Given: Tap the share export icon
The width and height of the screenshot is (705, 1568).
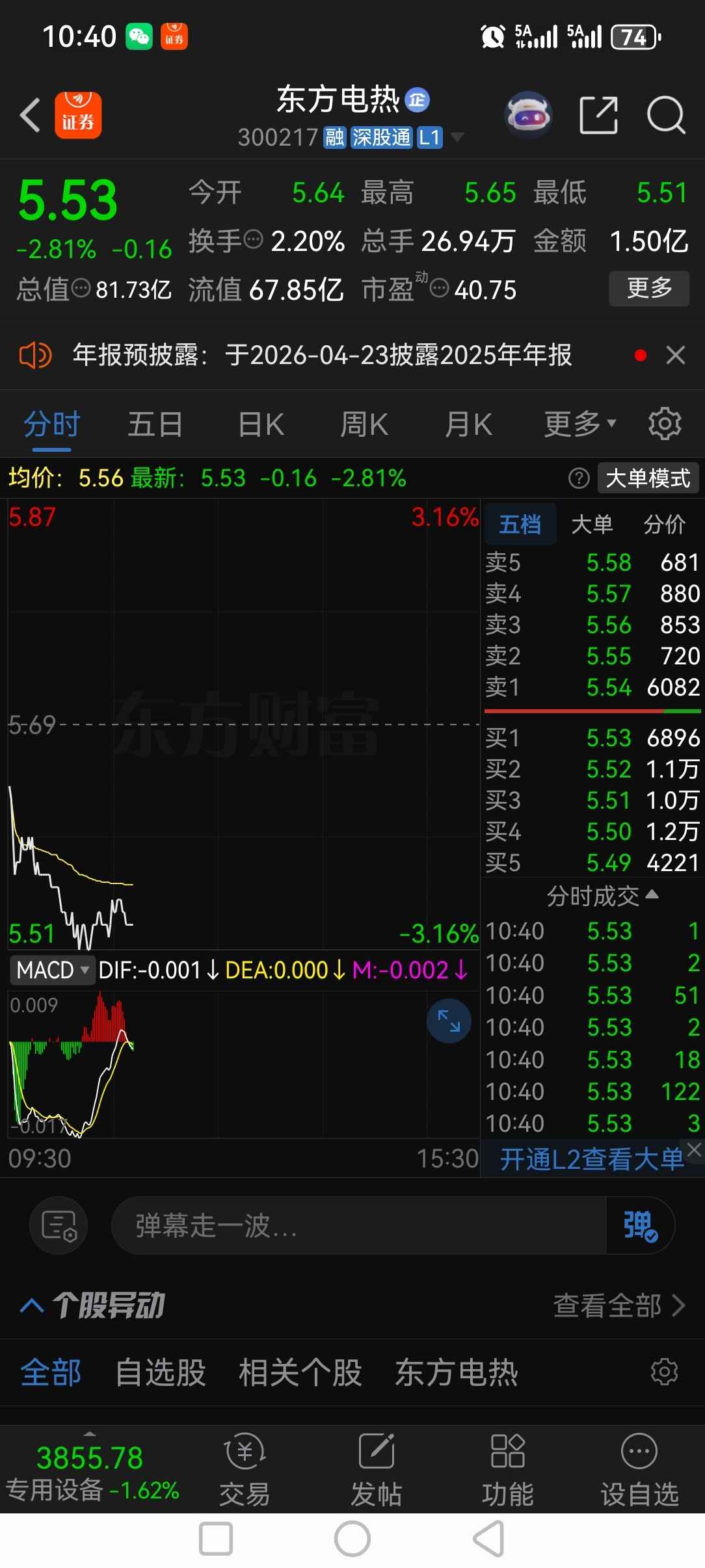Looking at the screenshot, I should coord(598,115).
